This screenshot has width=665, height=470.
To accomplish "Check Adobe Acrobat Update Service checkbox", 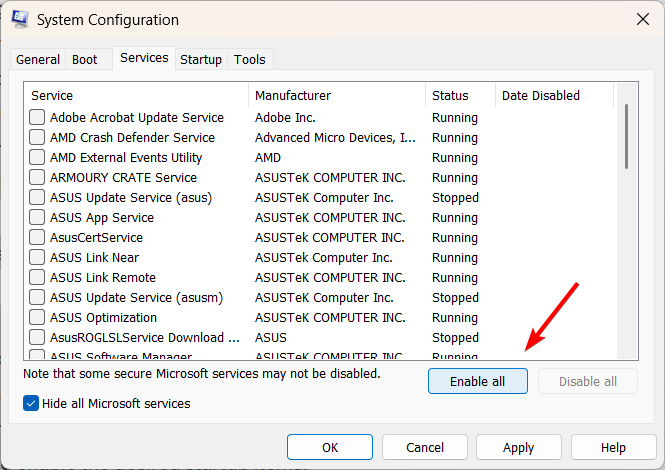I will 37,117.
